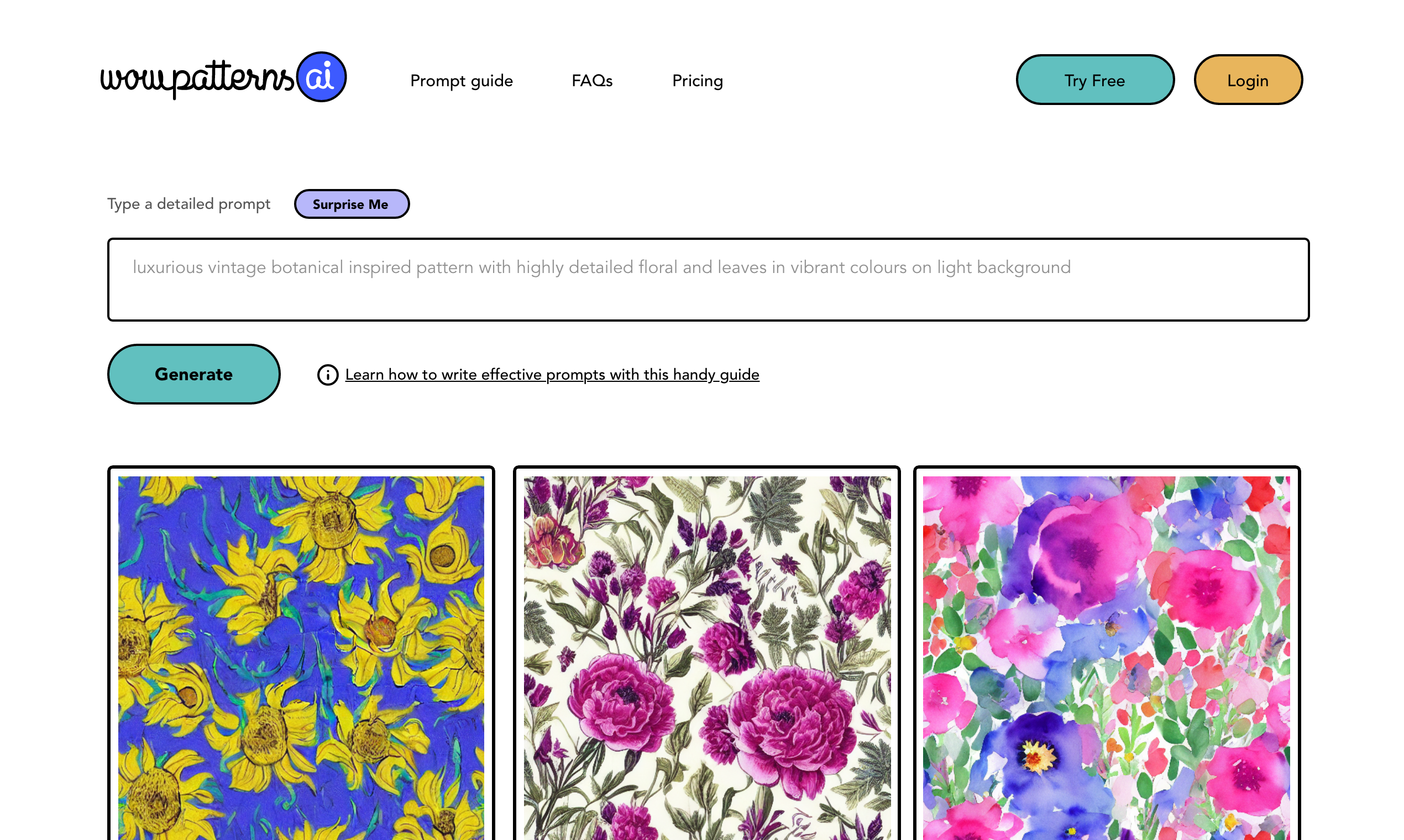Select the vintage purple peony pattern
The height and width of the screenshot is (840, 1404).
click(706, 657)
